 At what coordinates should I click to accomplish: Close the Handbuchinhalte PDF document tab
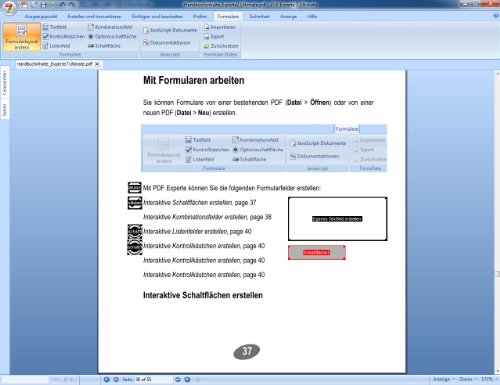97,64
